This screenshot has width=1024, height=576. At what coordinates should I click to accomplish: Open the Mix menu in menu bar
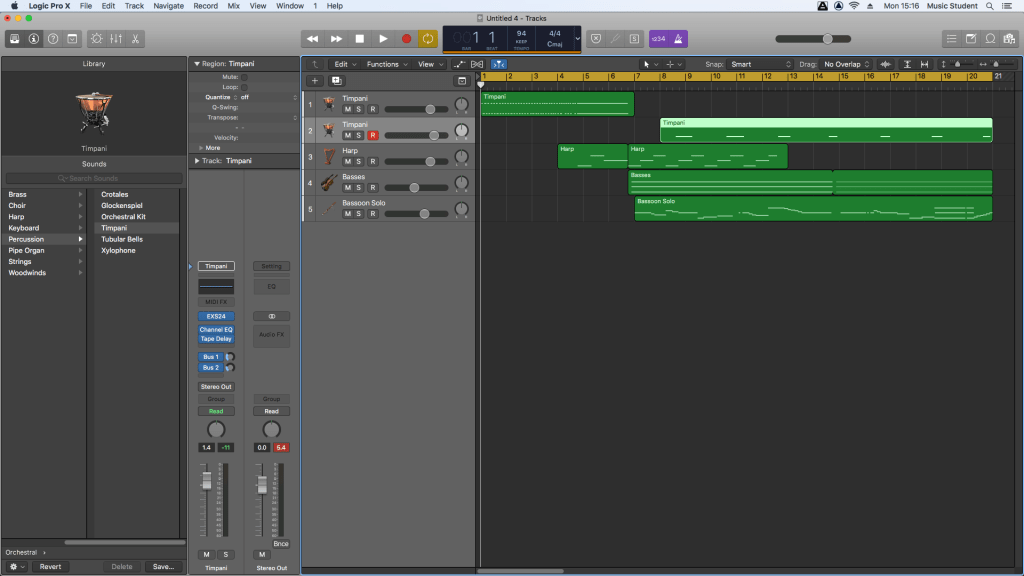(233, 6)
